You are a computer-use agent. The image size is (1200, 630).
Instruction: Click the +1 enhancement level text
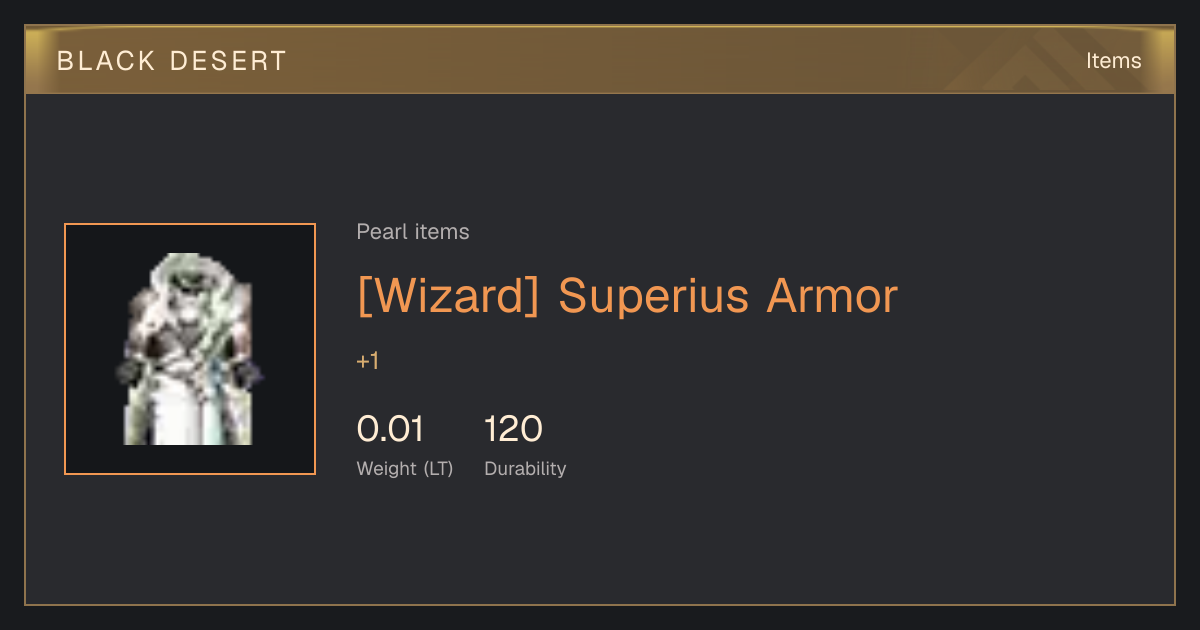click(368, 361)
